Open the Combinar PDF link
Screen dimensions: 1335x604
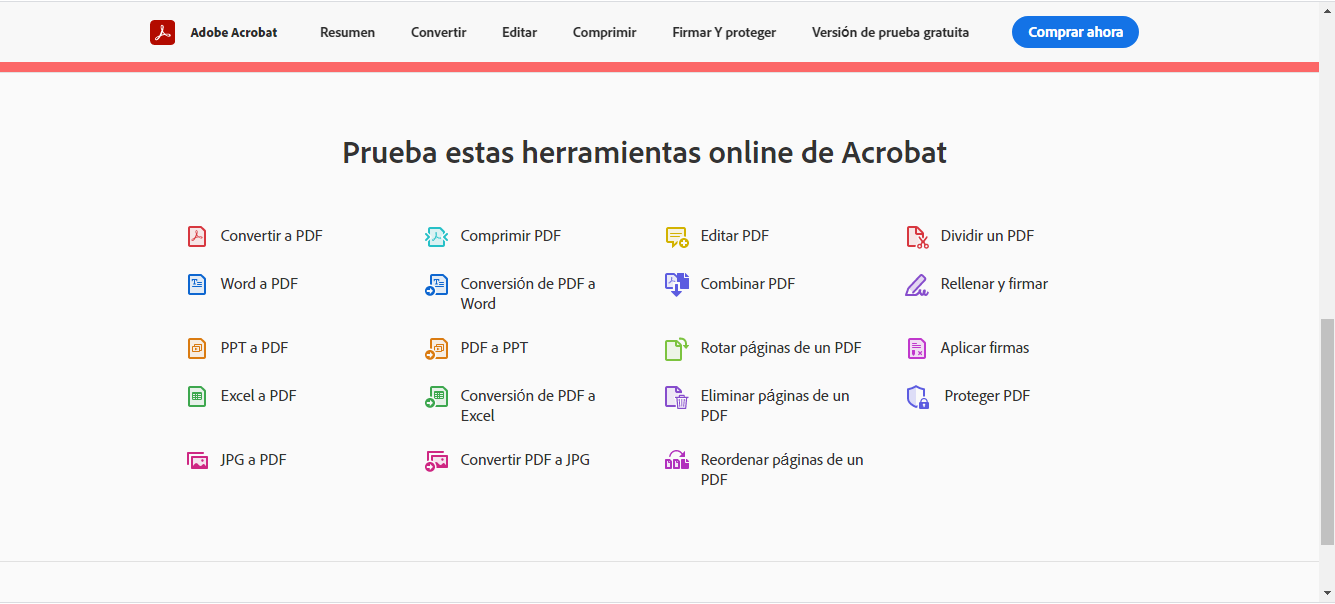click(x=748, y=284)
